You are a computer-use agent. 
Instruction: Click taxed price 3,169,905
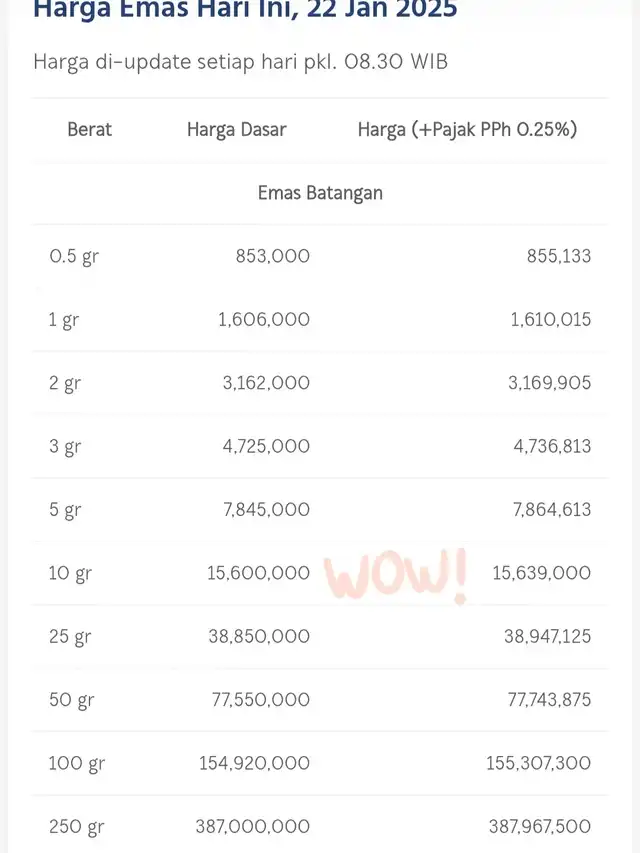[550, 383]
